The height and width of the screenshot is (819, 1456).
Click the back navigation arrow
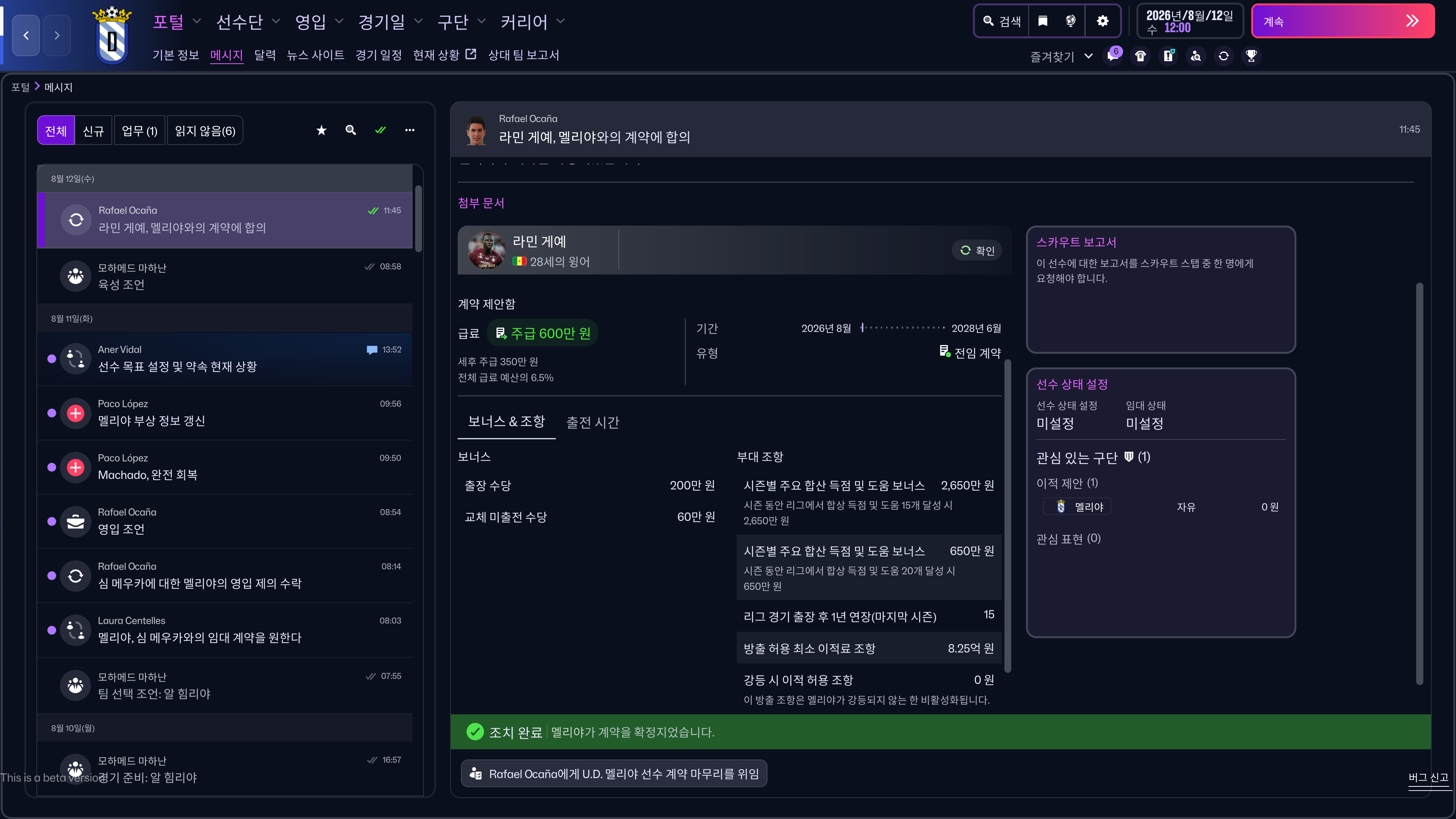click(26, 36)
